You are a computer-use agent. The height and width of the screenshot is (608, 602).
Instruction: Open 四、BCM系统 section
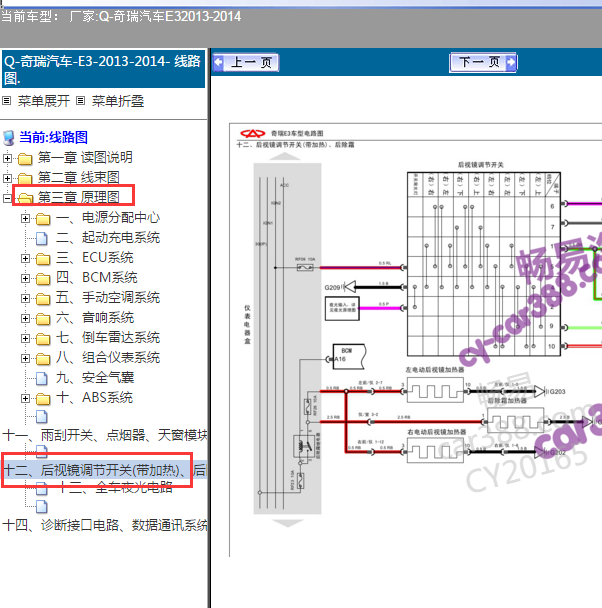pyautogui.click(x=97, y=278)
